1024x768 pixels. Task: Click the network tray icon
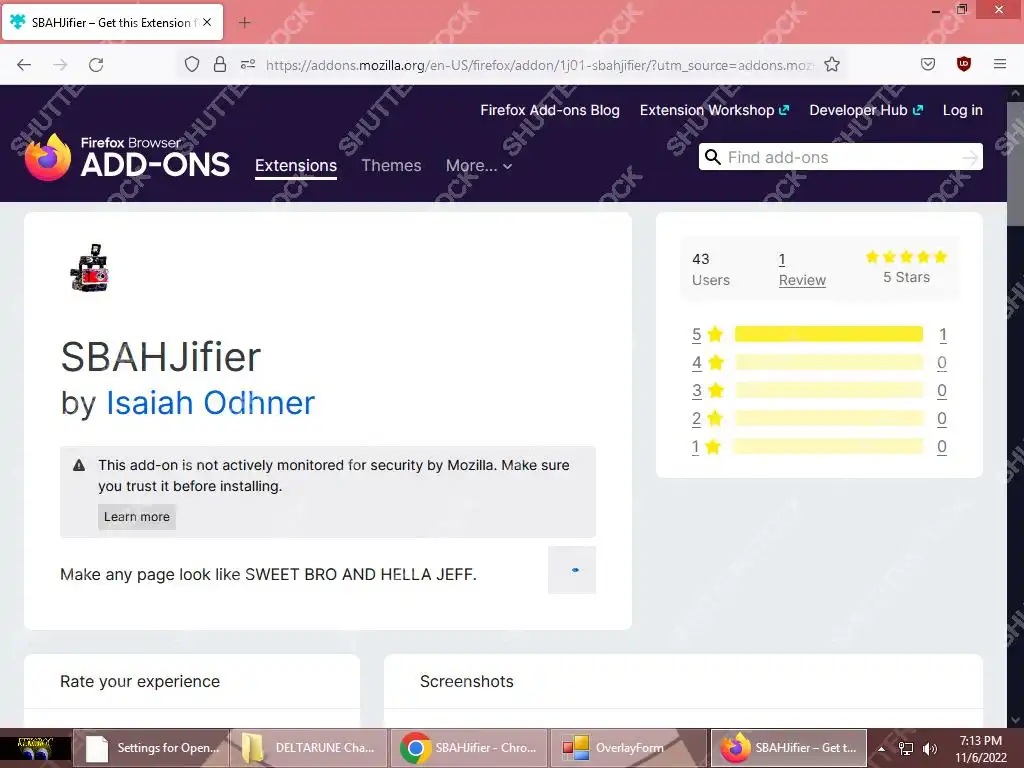point(905,748)
